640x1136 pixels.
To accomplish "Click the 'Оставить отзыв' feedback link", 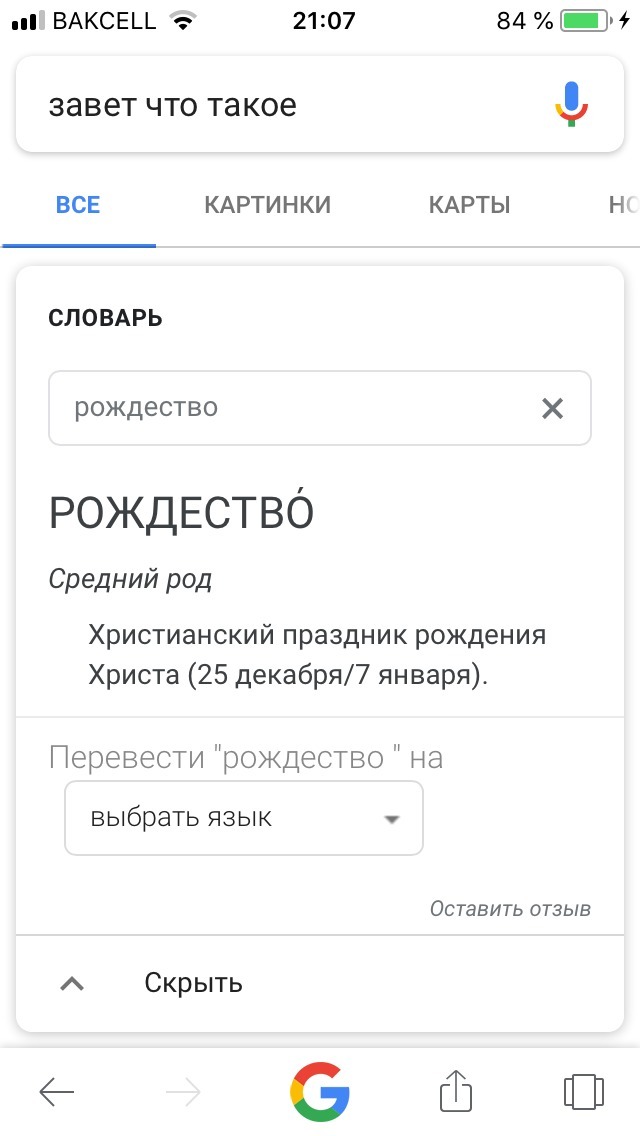I will pos(510,909).
